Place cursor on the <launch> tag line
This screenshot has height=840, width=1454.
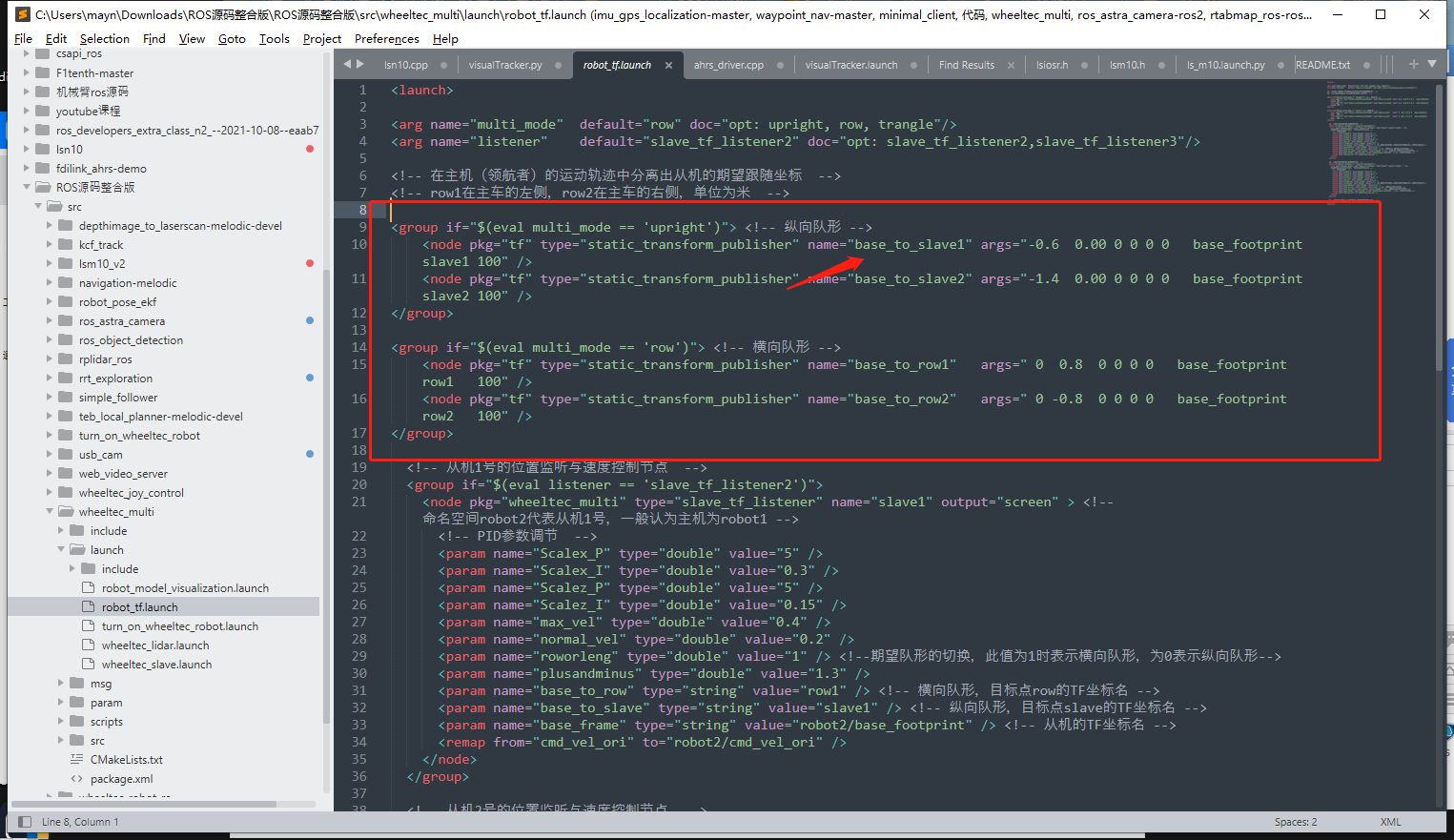coord(422,90)
